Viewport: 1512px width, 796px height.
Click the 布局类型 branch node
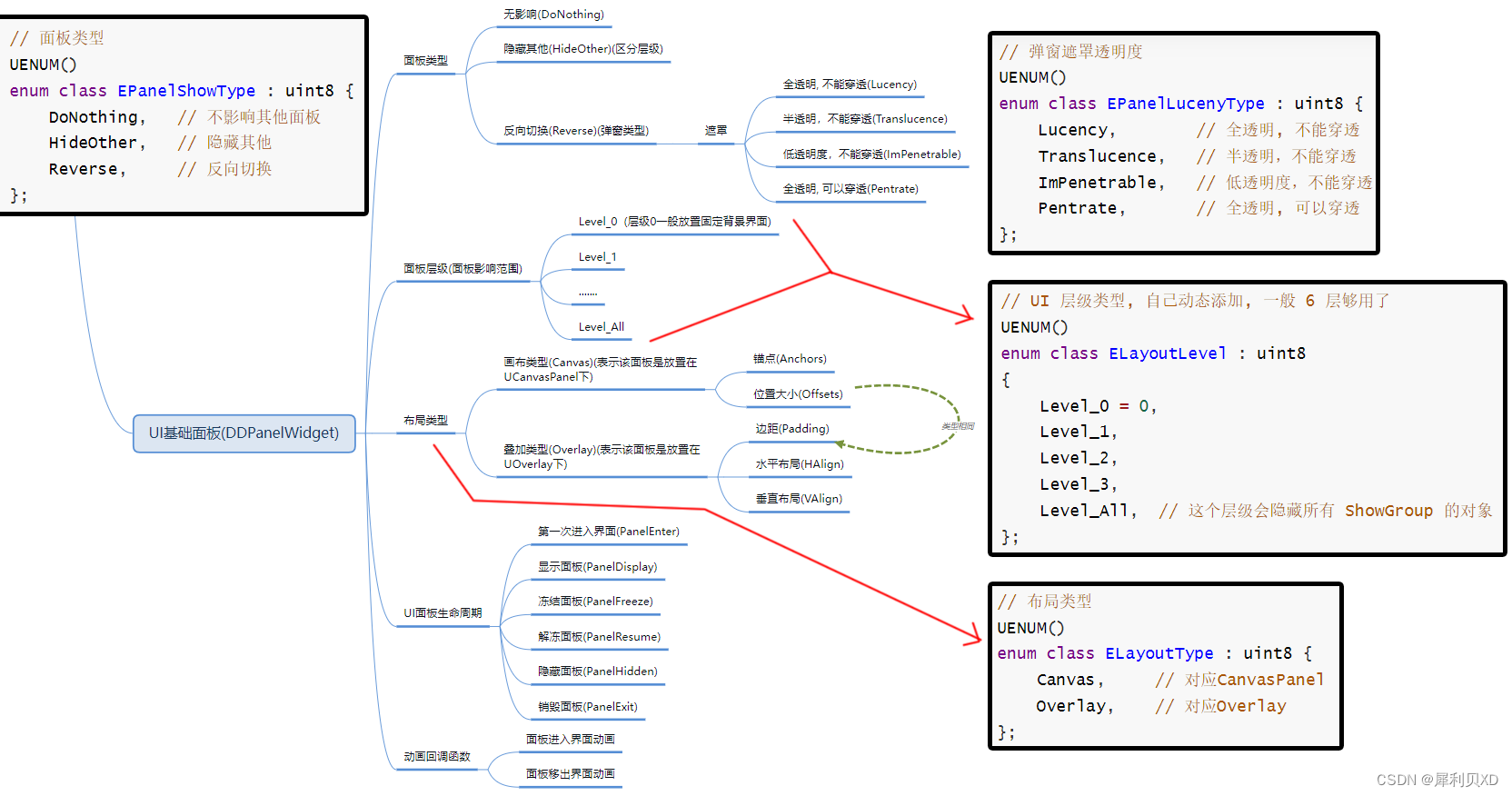pyautogui.click(x=425, y=421)
